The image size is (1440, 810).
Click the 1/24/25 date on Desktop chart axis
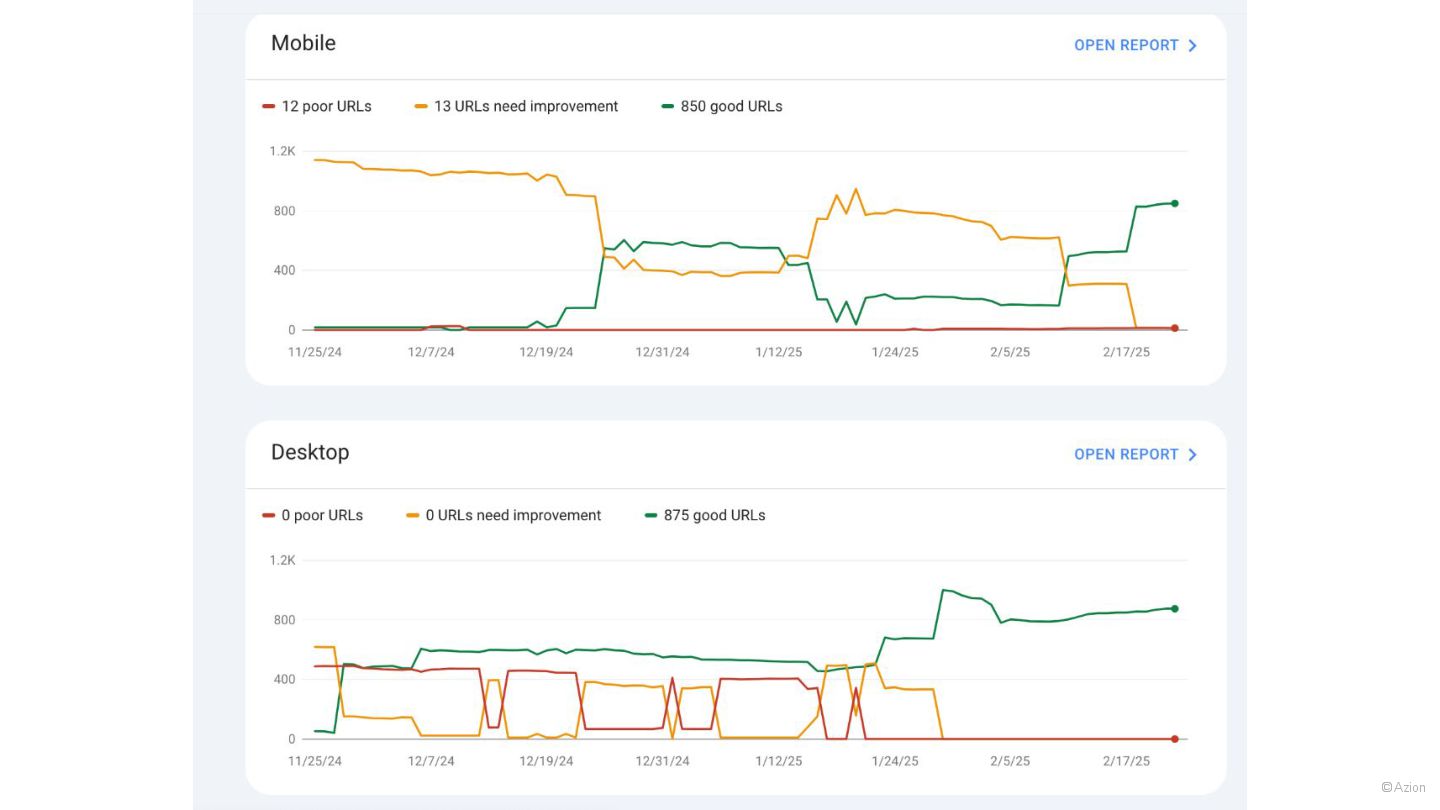pyautogui.click(x=895, y=761)
